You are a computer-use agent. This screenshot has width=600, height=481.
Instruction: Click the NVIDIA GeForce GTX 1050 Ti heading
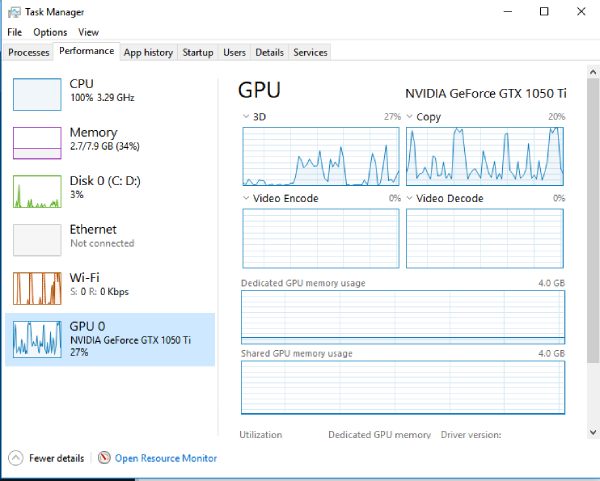(486, 93)
